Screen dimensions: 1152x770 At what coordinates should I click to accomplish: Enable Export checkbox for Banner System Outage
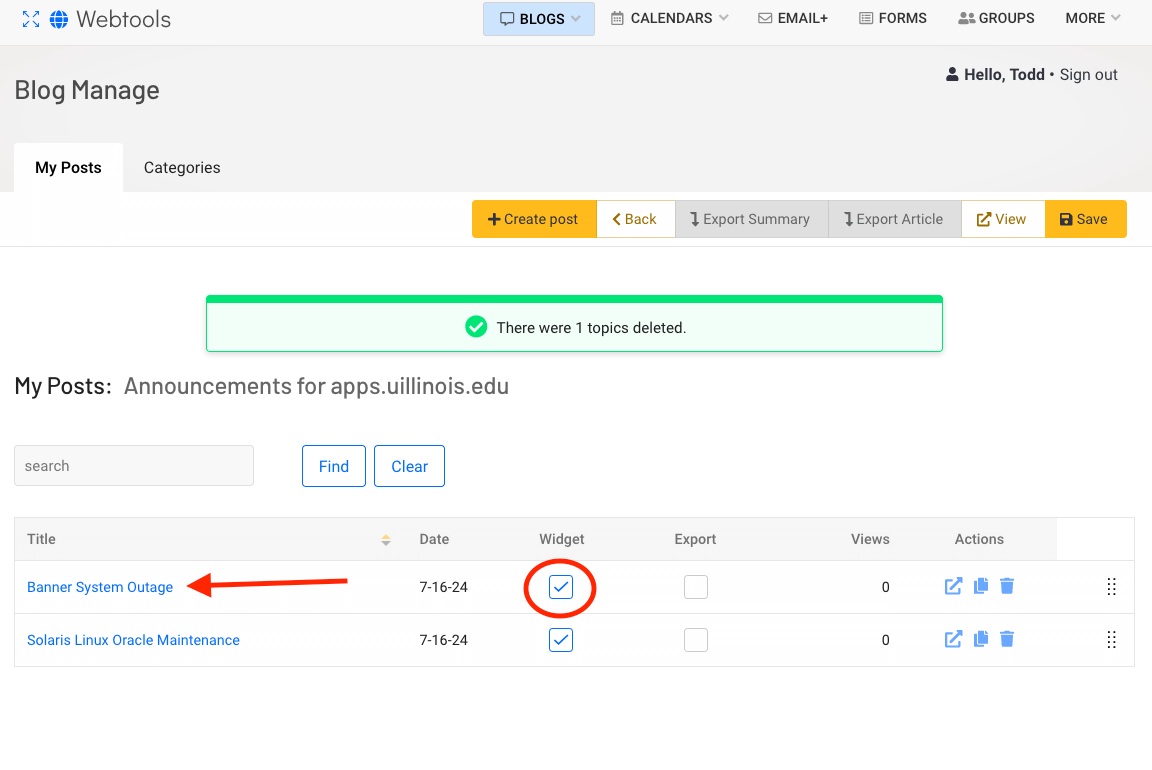pos(696,587)
